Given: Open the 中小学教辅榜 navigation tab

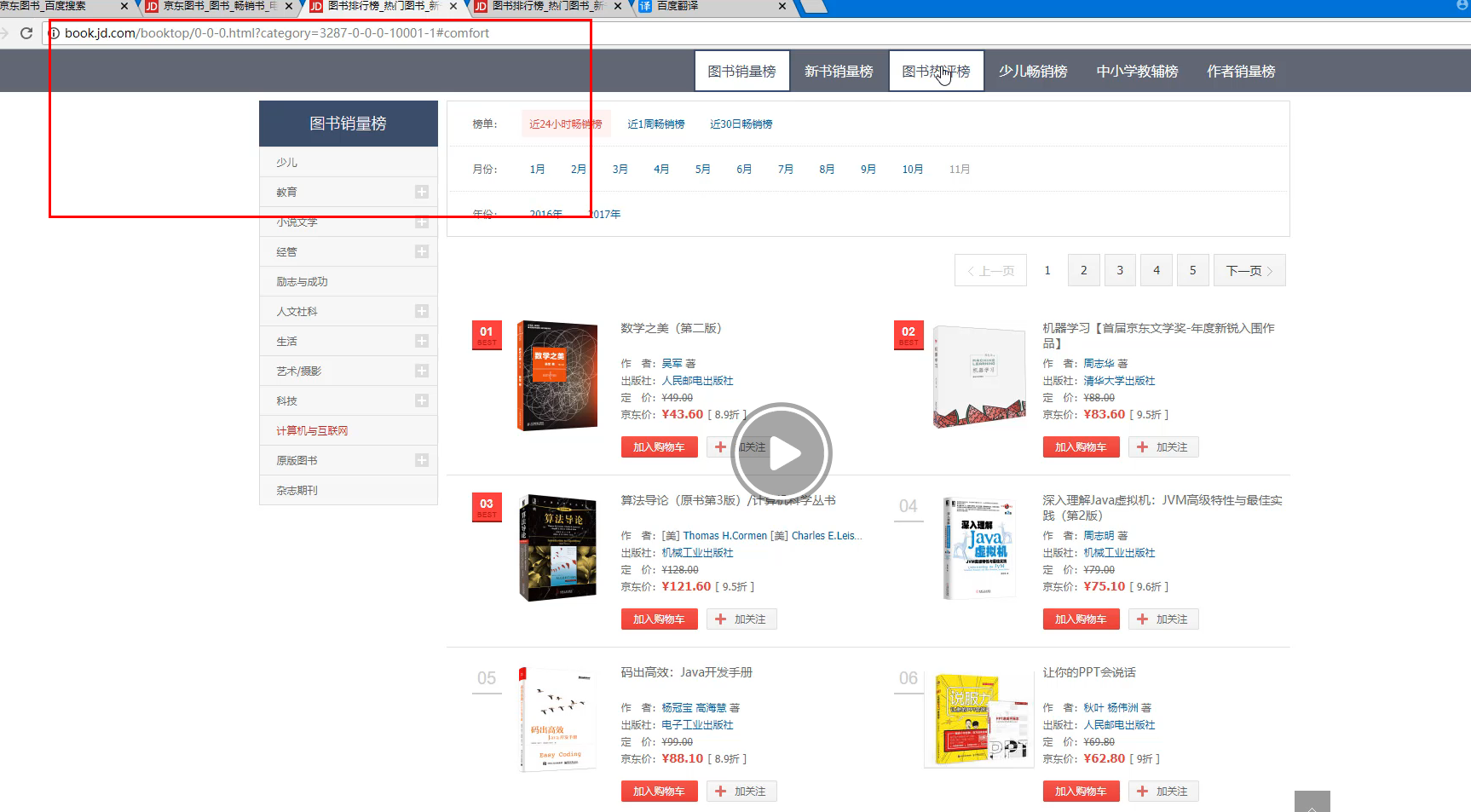Looking at the screenshot, I should point(1137,71).
